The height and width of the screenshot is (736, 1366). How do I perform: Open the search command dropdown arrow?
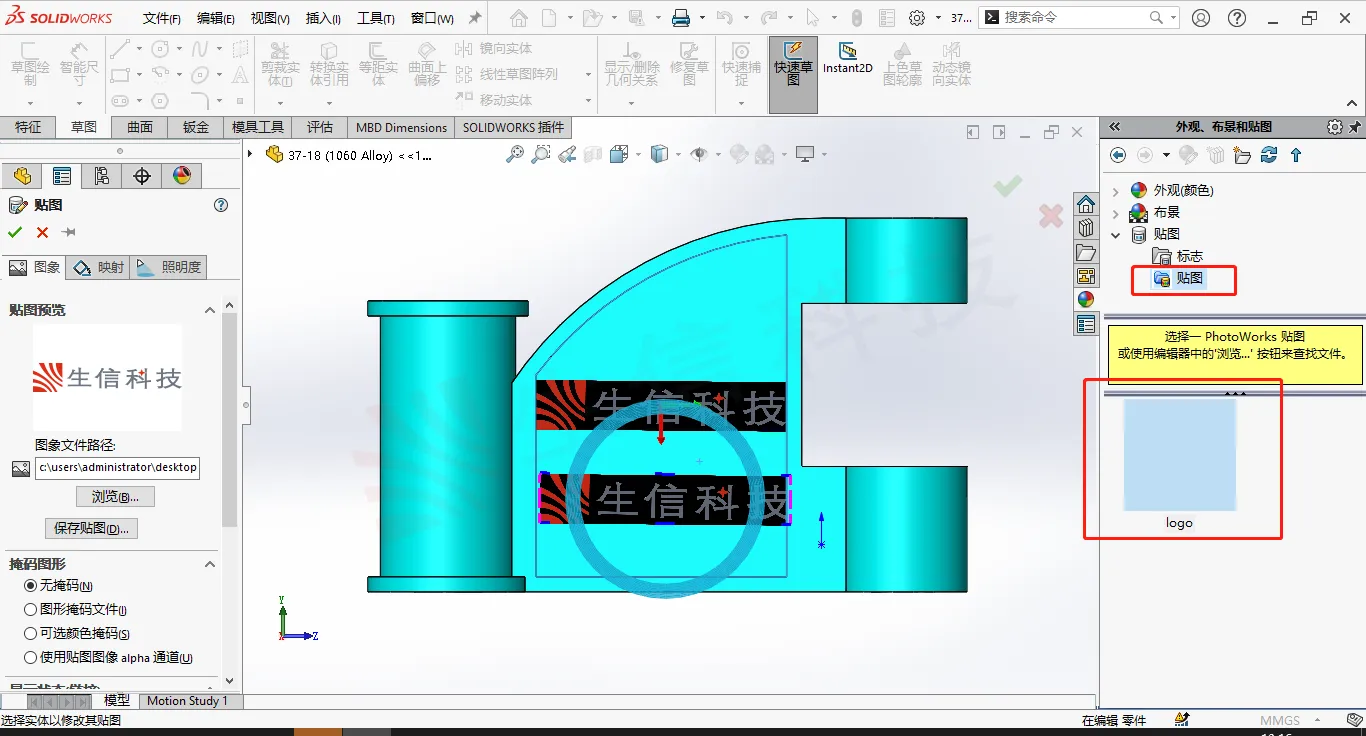pos(1173,17)
